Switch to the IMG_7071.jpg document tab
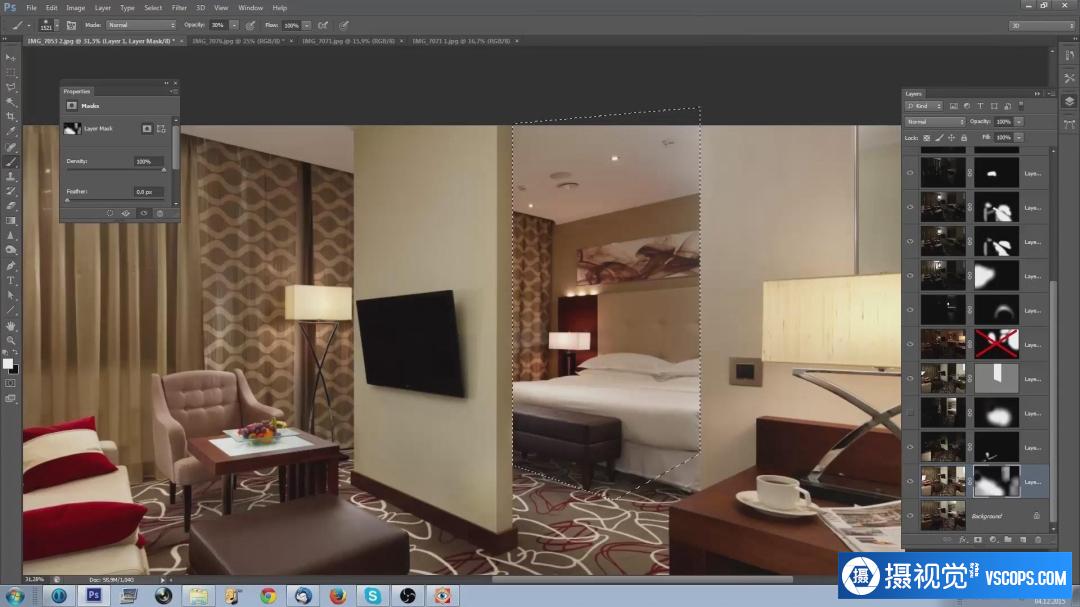The width and height of the screenshot is (1080, 607). coord(349,41)
